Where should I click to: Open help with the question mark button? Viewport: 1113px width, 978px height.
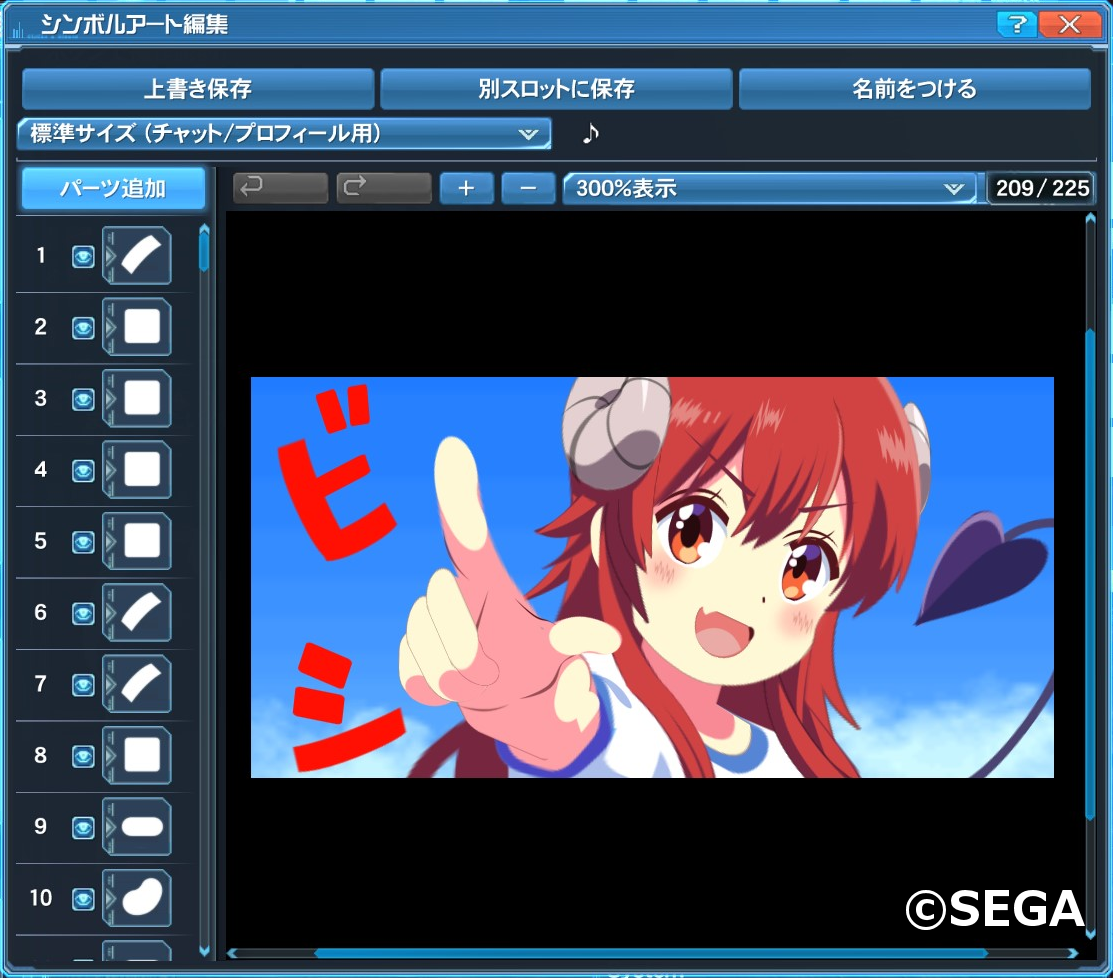point(1016,24)
